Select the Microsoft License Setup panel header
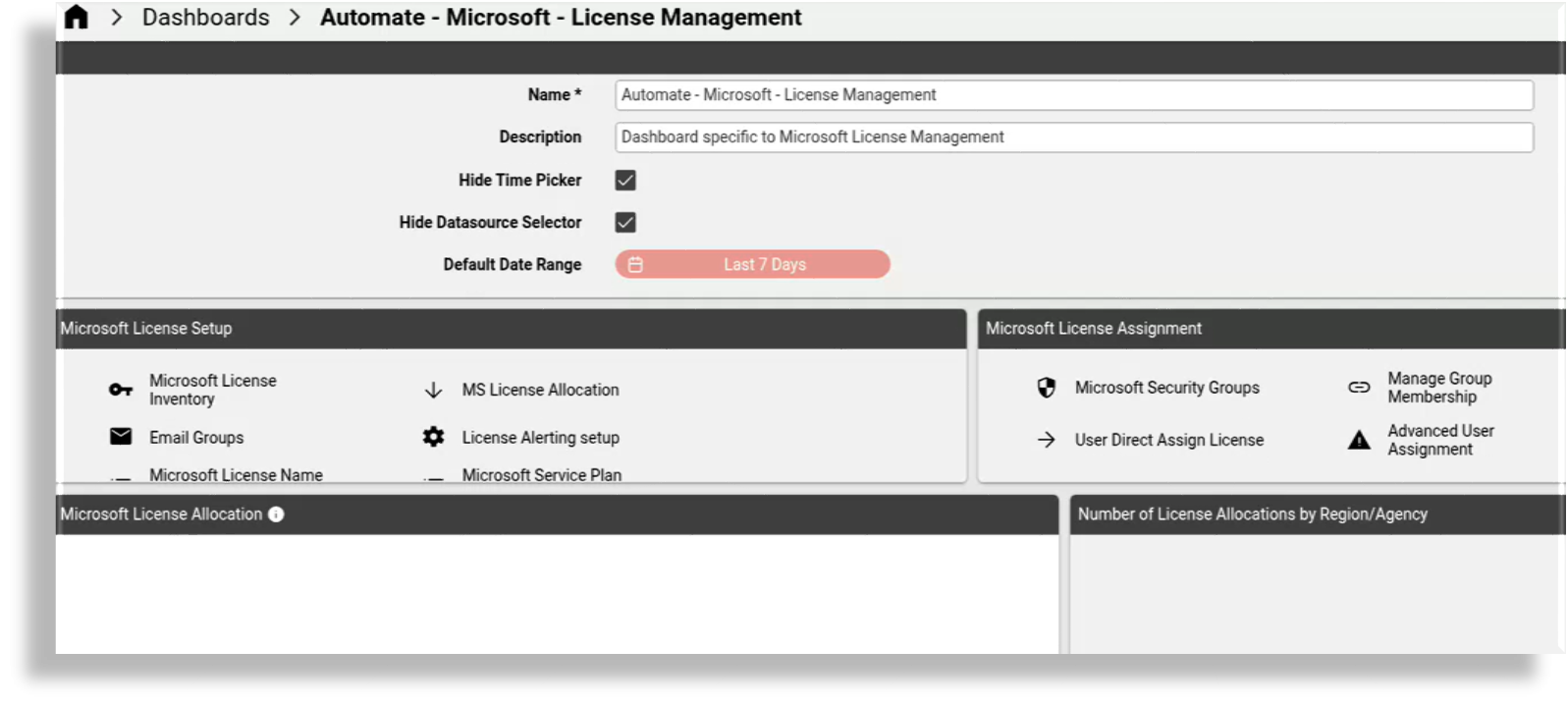This screenshot has height=704, width=1568. click(x=511, y=329)
